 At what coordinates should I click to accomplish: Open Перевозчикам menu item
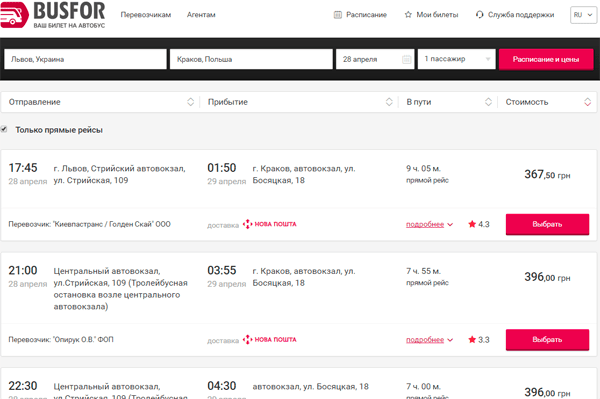coord(146,15)
